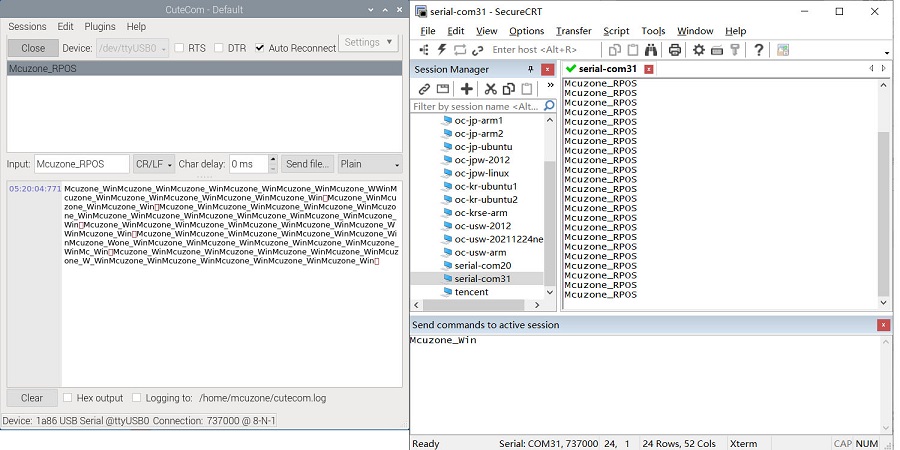
Task: Open the Plugins menu in CuteCom
Action: tap(100, 26)
